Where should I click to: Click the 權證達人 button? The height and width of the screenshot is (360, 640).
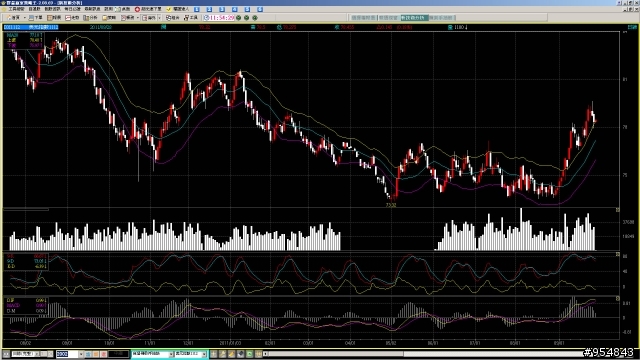(181, 9)
